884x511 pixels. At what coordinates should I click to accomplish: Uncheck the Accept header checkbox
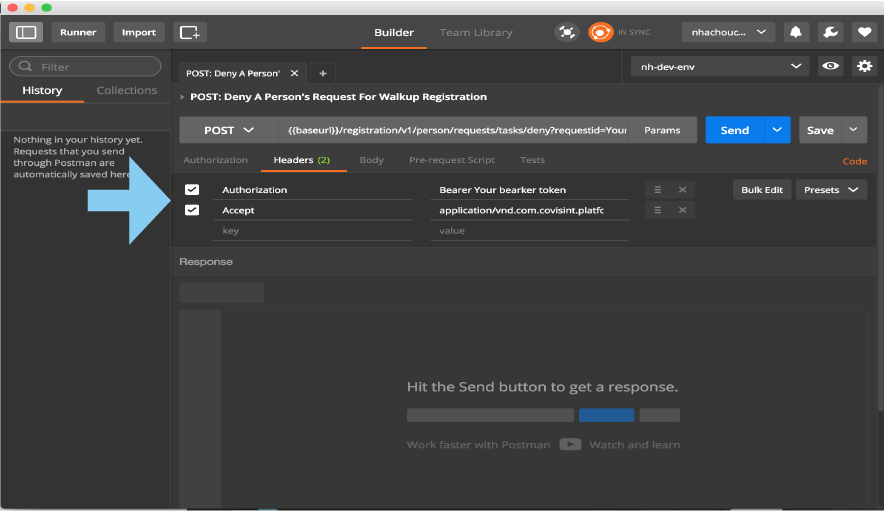click(x=192, y=210)
